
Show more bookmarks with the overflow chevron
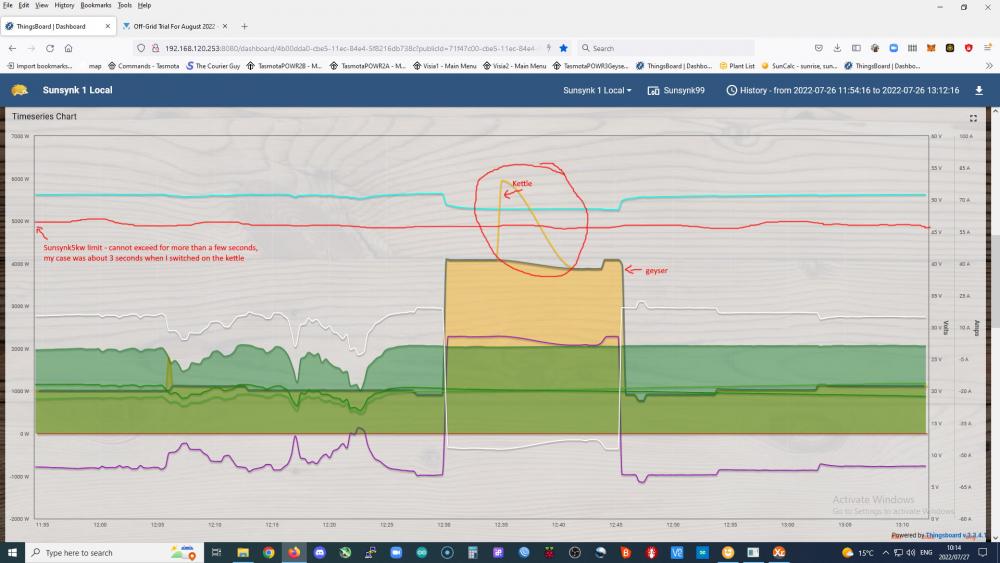(989, 66)
